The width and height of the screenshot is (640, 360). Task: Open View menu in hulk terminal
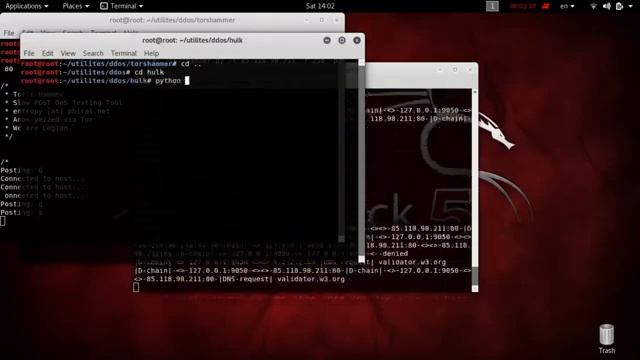(x=68, y=53)
